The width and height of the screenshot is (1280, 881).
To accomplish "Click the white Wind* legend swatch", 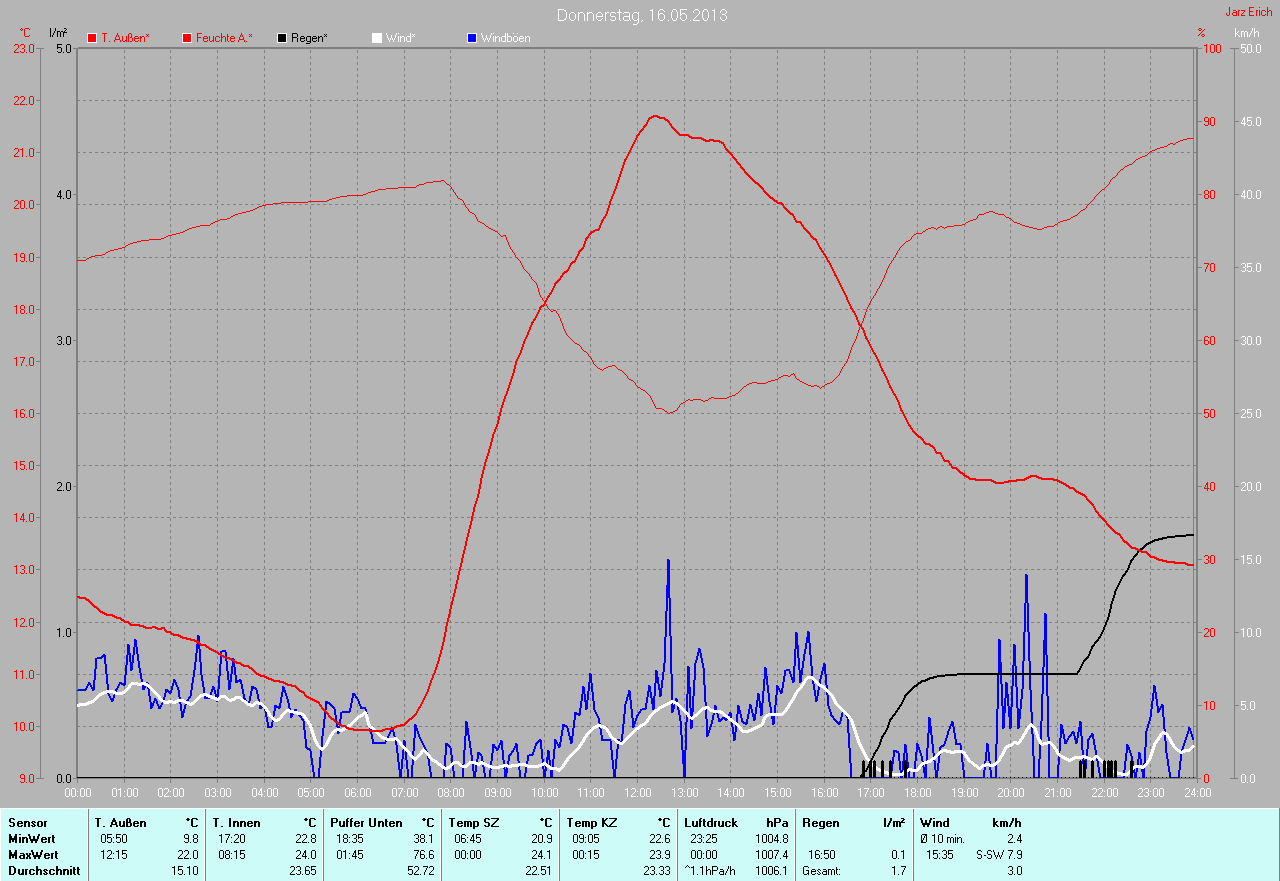I will click(377, 38).
